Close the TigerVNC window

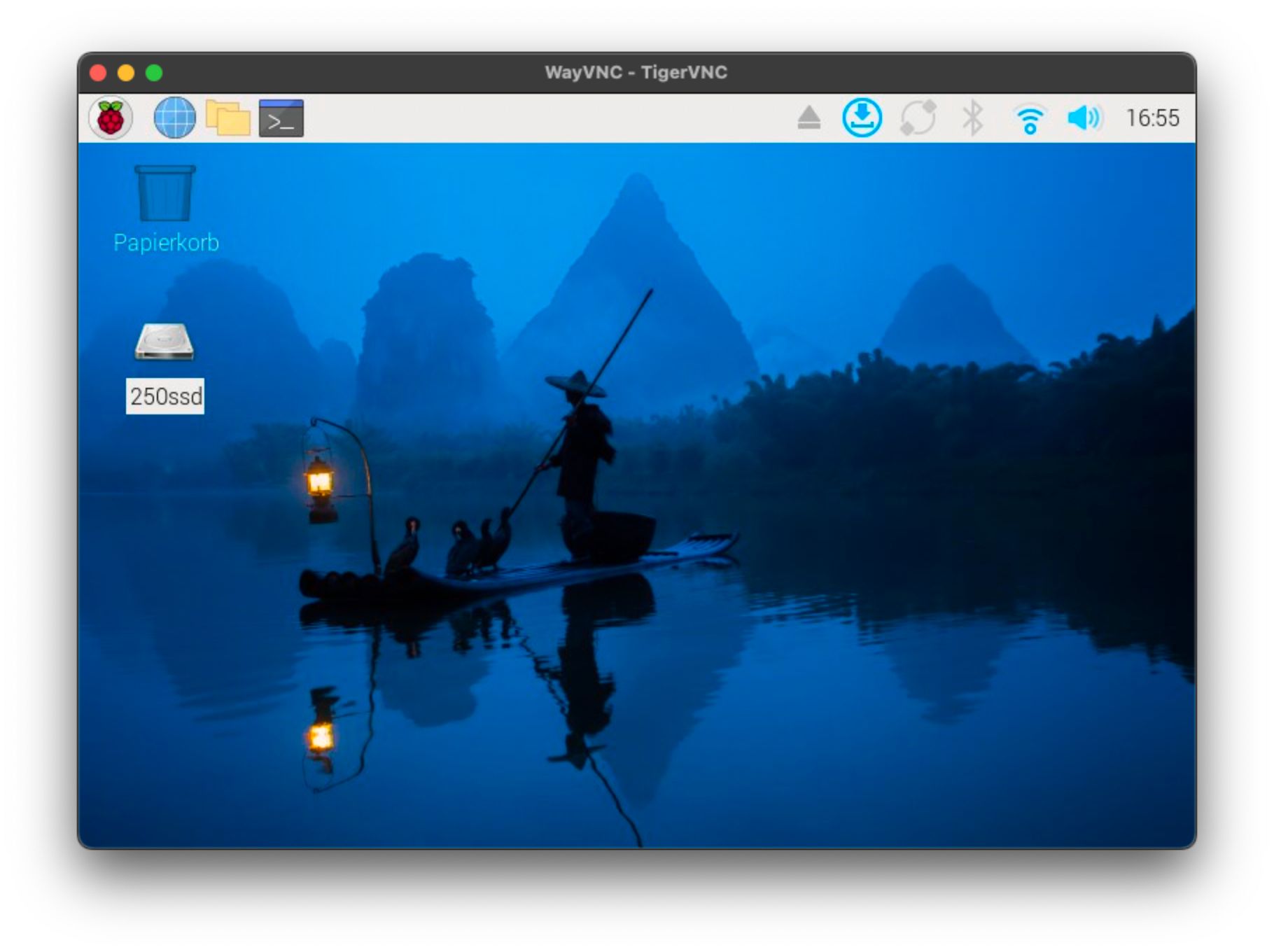(98, 72)
